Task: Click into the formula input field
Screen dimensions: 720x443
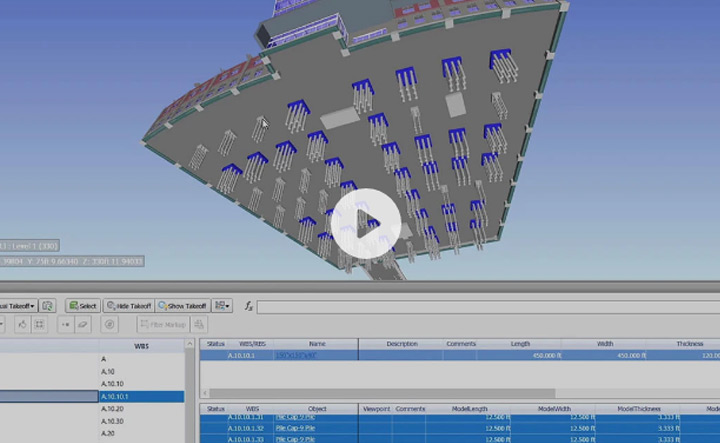Action: [x=480, y=306]
